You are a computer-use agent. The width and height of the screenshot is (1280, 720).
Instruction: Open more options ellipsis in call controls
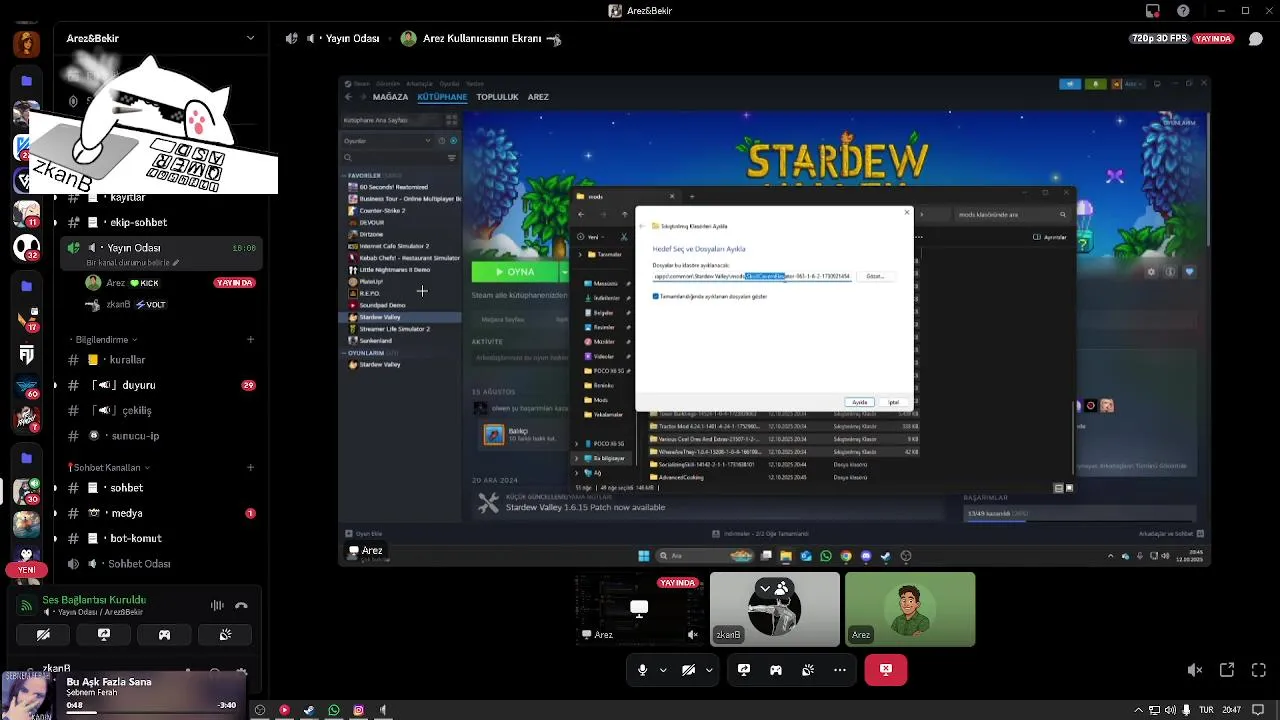[840, 670]
